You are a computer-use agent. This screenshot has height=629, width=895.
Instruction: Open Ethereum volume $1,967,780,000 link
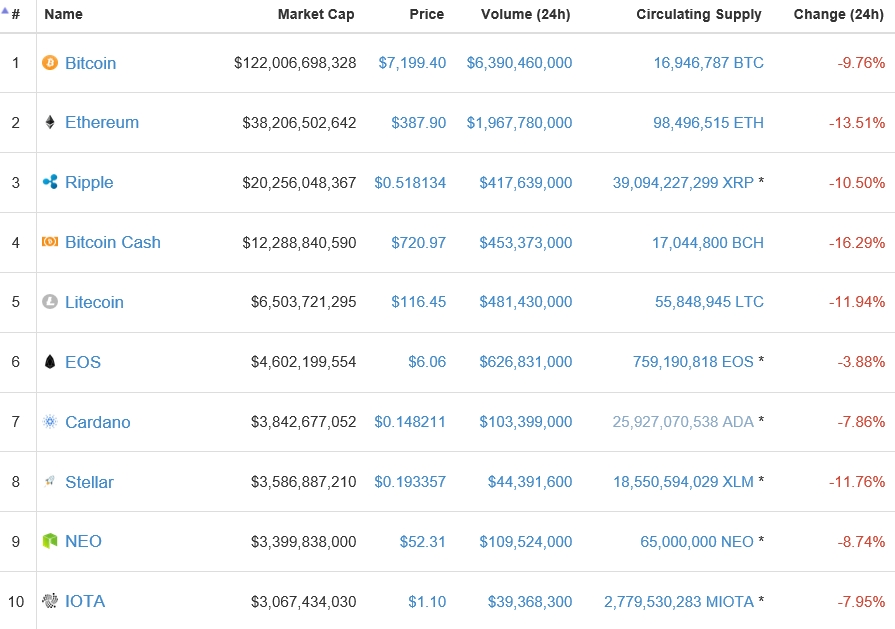(519, 123)
